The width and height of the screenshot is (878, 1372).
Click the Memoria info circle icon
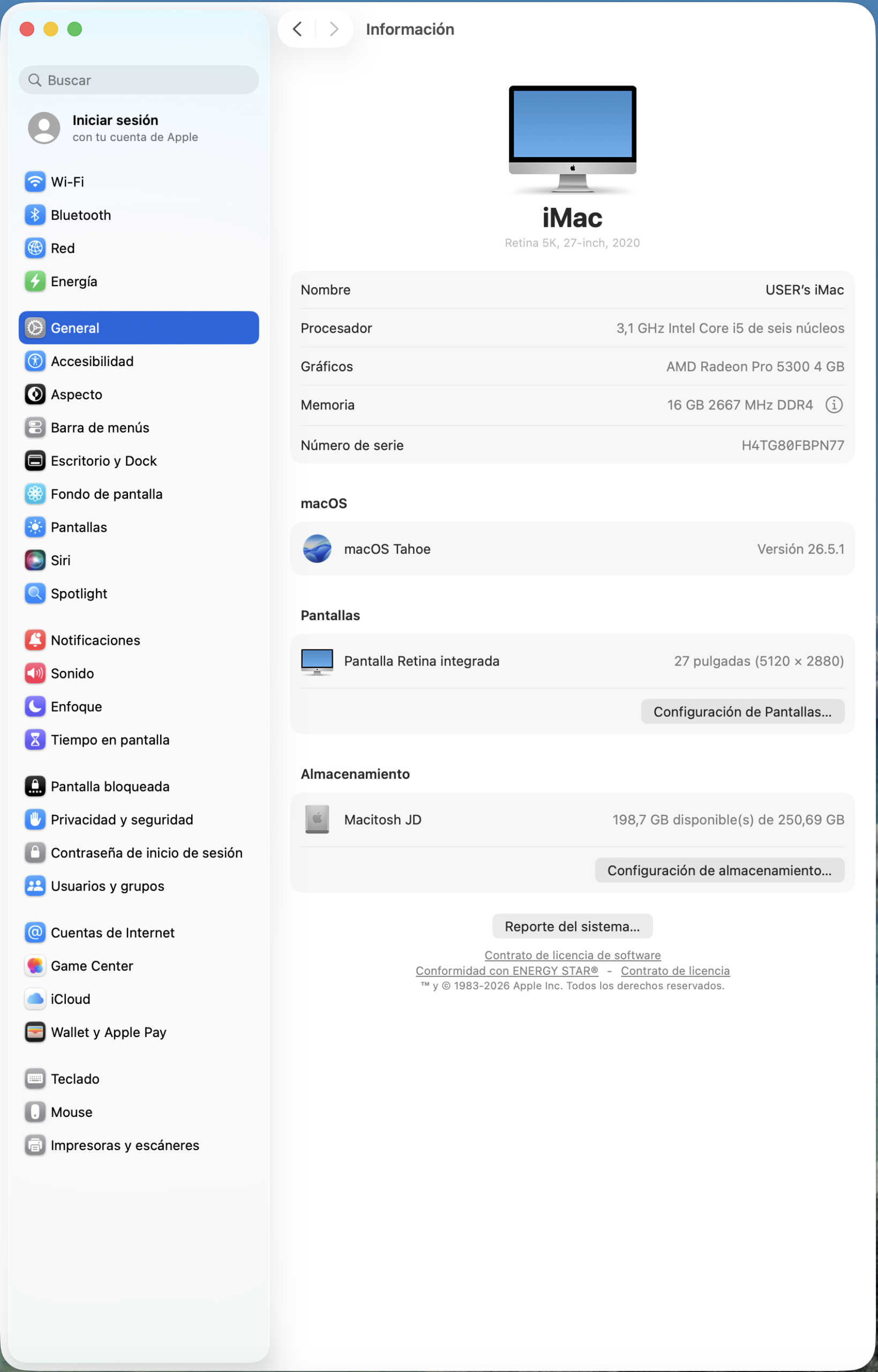(834, 405)
